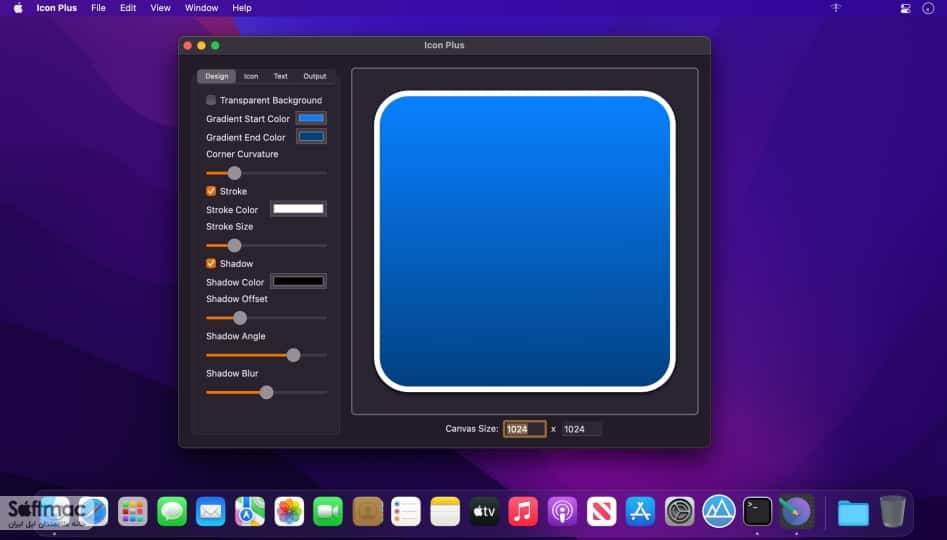Viewport: 947px width, 540px height.
Task: Open the Window menu
Action: click(201, 8)
